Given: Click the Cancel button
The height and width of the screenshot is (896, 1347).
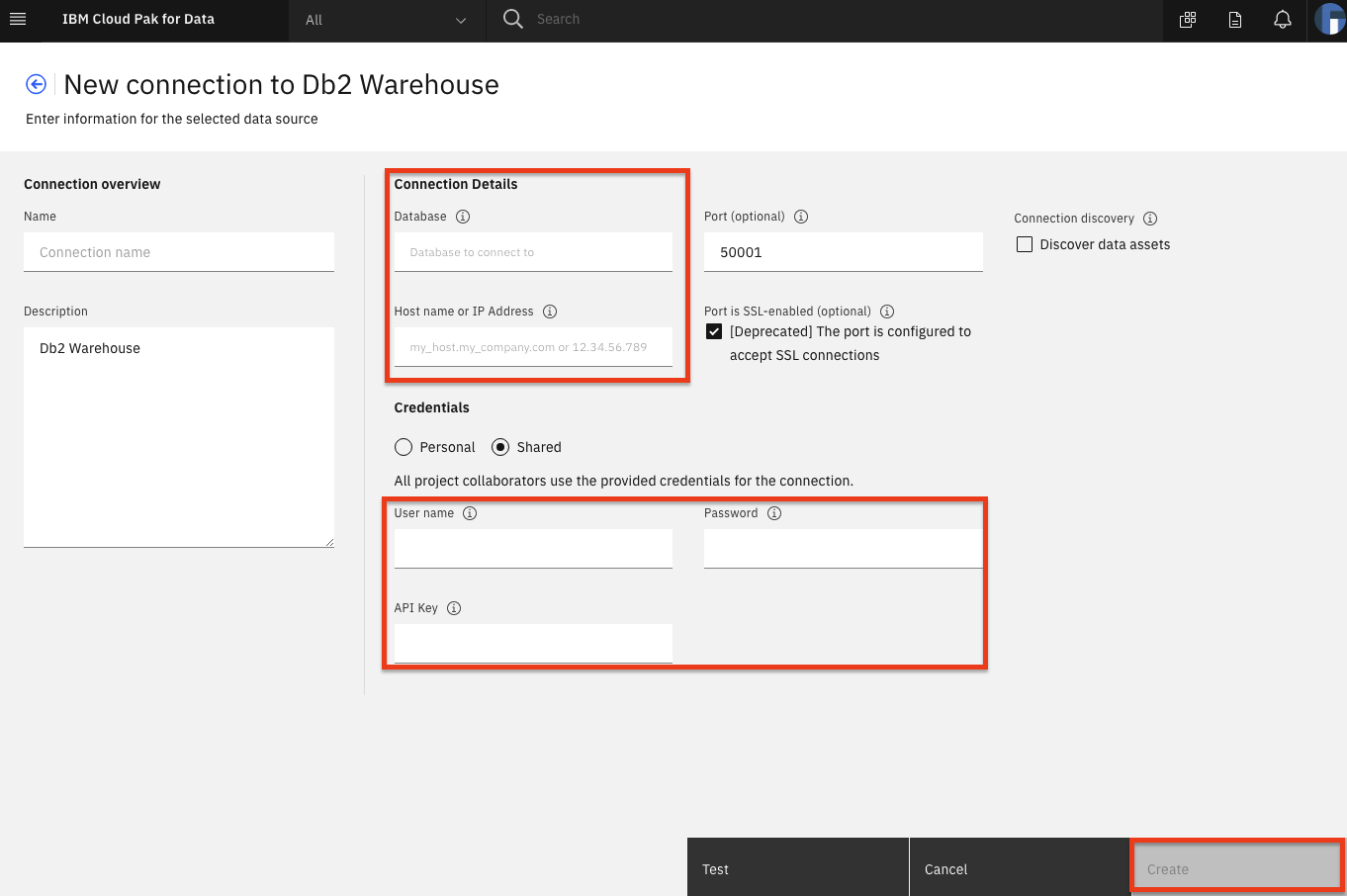Looking at the screenshot, I should pos(1019,867).
